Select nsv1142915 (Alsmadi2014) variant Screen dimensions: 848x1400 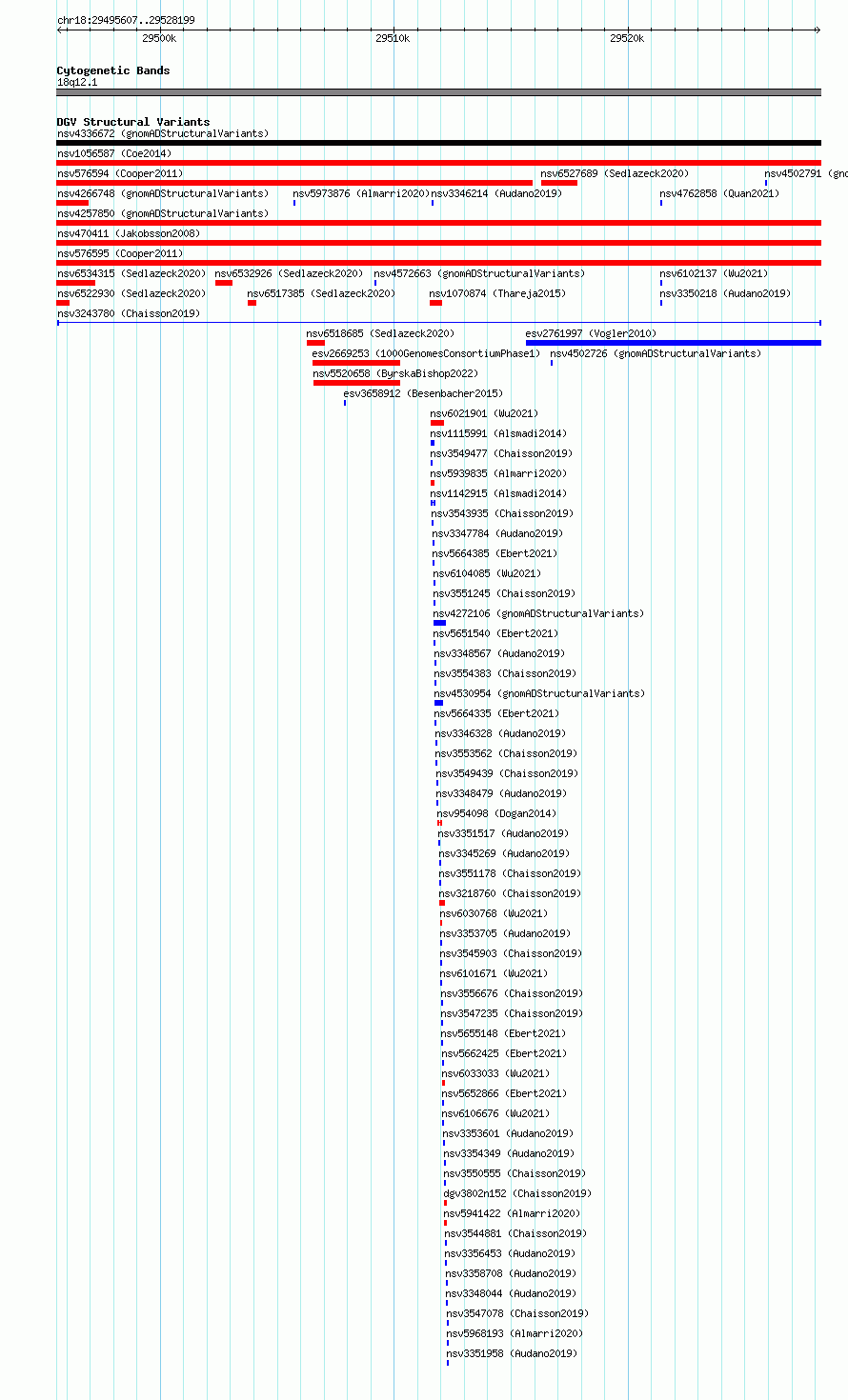pyautogui.click(x=498, y=493)
